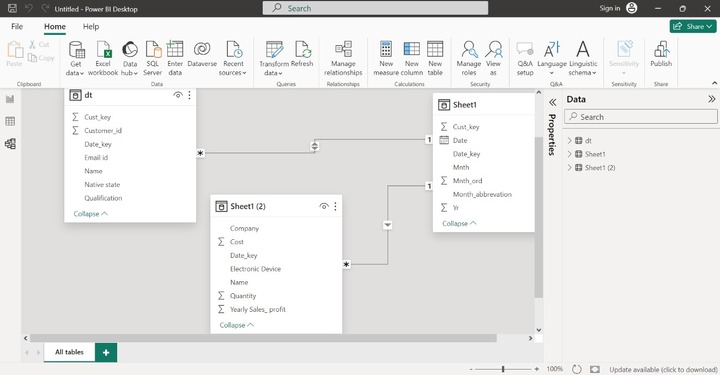Image resolution: width=720 pixels, height=375 pixels.
Task: Open Transform data query editor
Action: coord(274,58)
